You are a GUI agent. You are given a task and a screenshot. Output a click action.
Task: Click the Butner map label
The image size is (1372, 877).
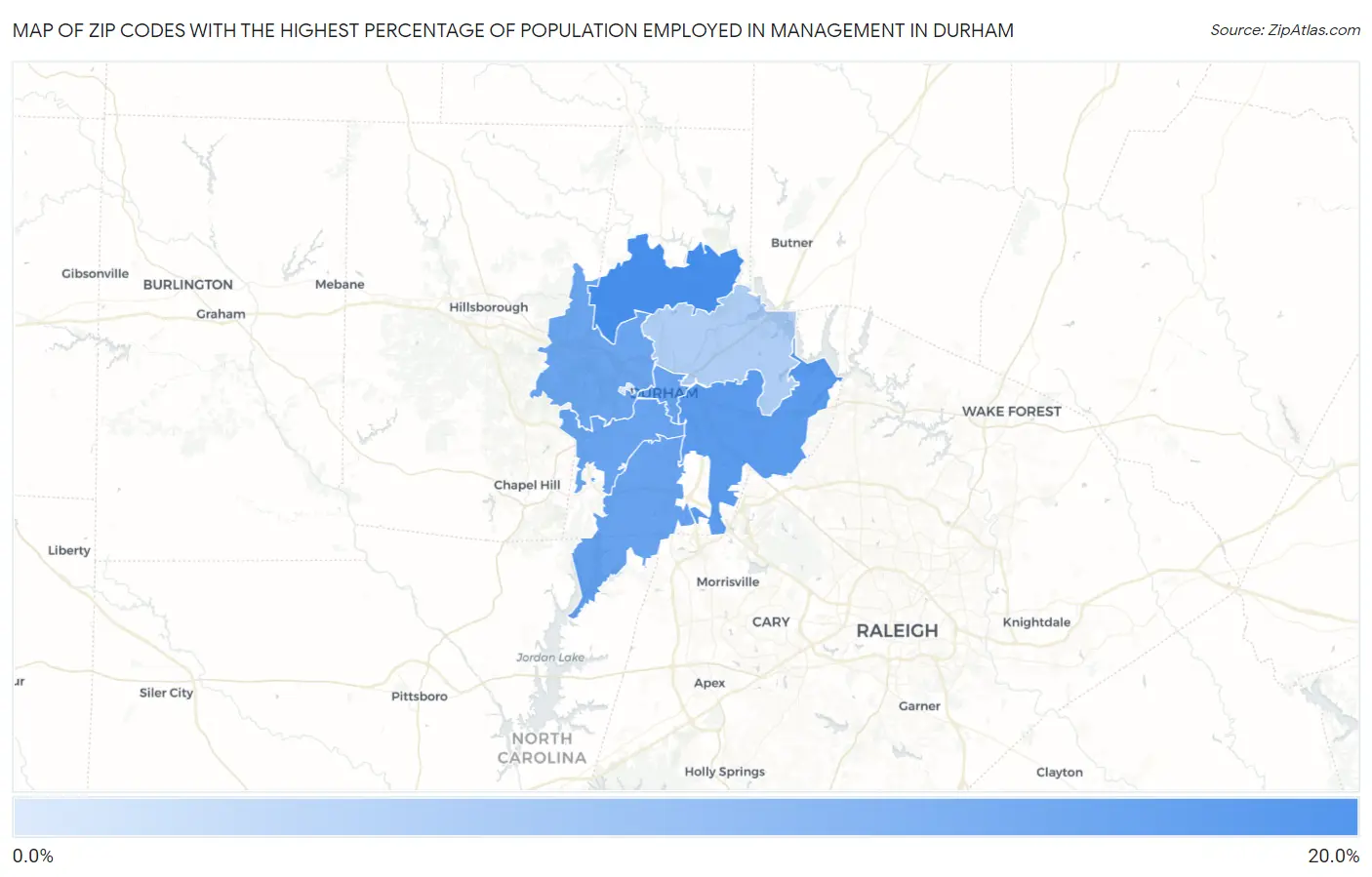tap(791, 243)
